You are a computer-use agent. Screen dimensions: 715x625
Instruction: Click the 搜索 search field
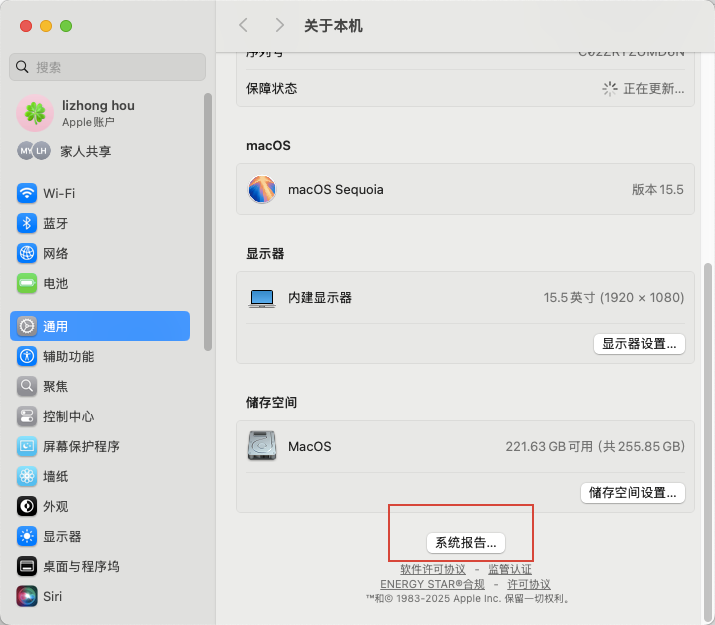click(108, 67)
